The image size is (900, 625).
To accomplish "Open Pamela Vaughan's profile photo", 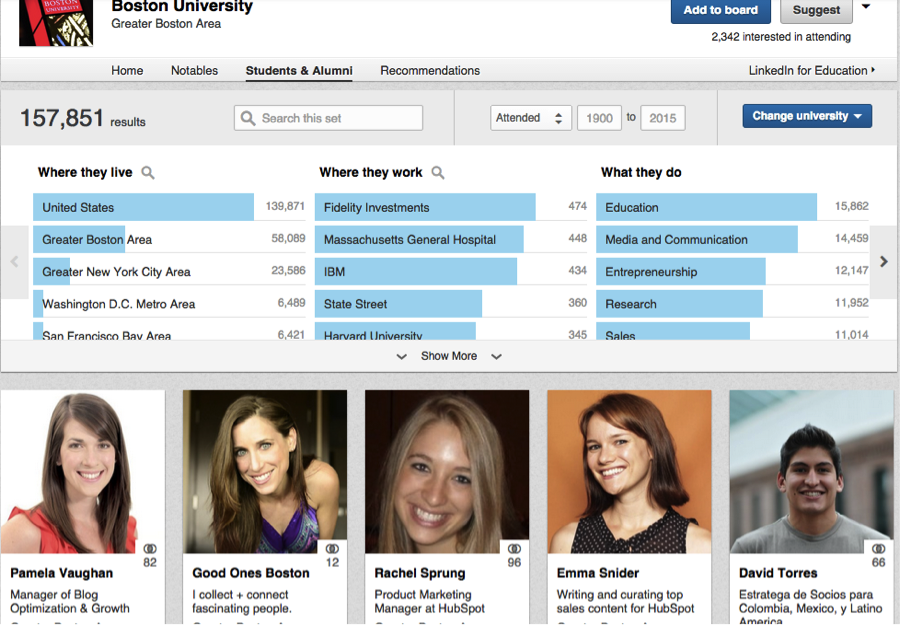I will 83,472.
